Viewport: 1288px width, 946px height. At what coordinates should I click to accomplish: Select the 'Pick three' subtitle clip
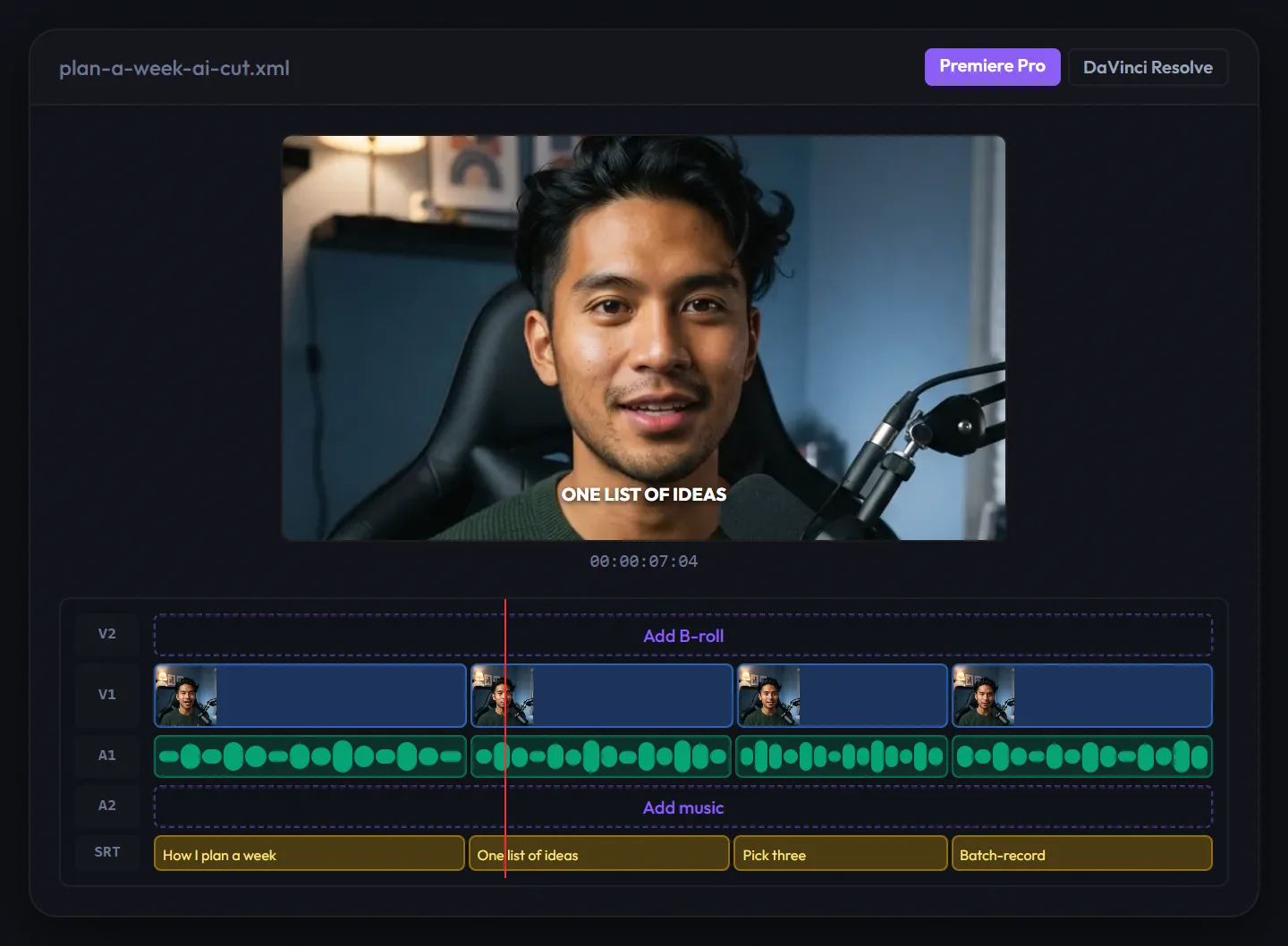(840, 854)
